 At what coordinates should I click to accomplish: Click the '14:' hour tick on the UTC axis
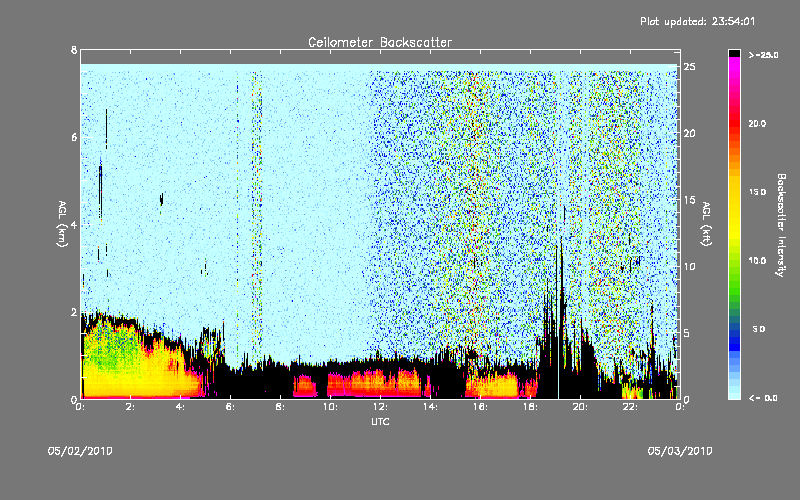(431, 407)
